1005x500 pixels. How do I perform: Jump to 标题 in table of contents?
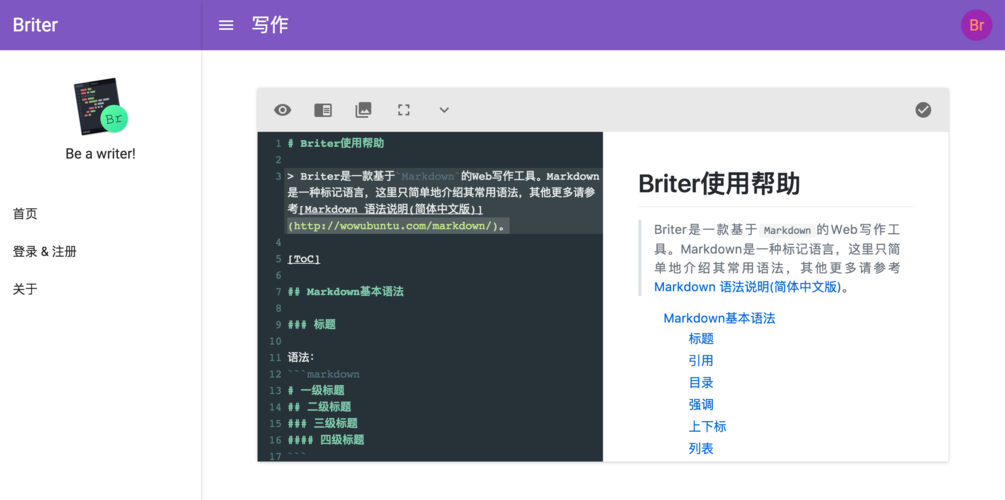tap(701, 338)
